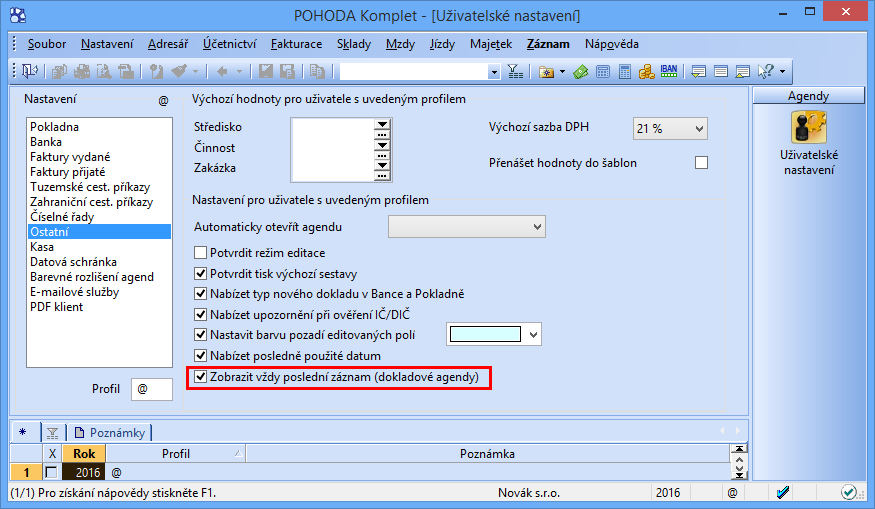Expand the Činnost dropdown arrow
Screen dimensions: 875x509
tap(382, 145)
